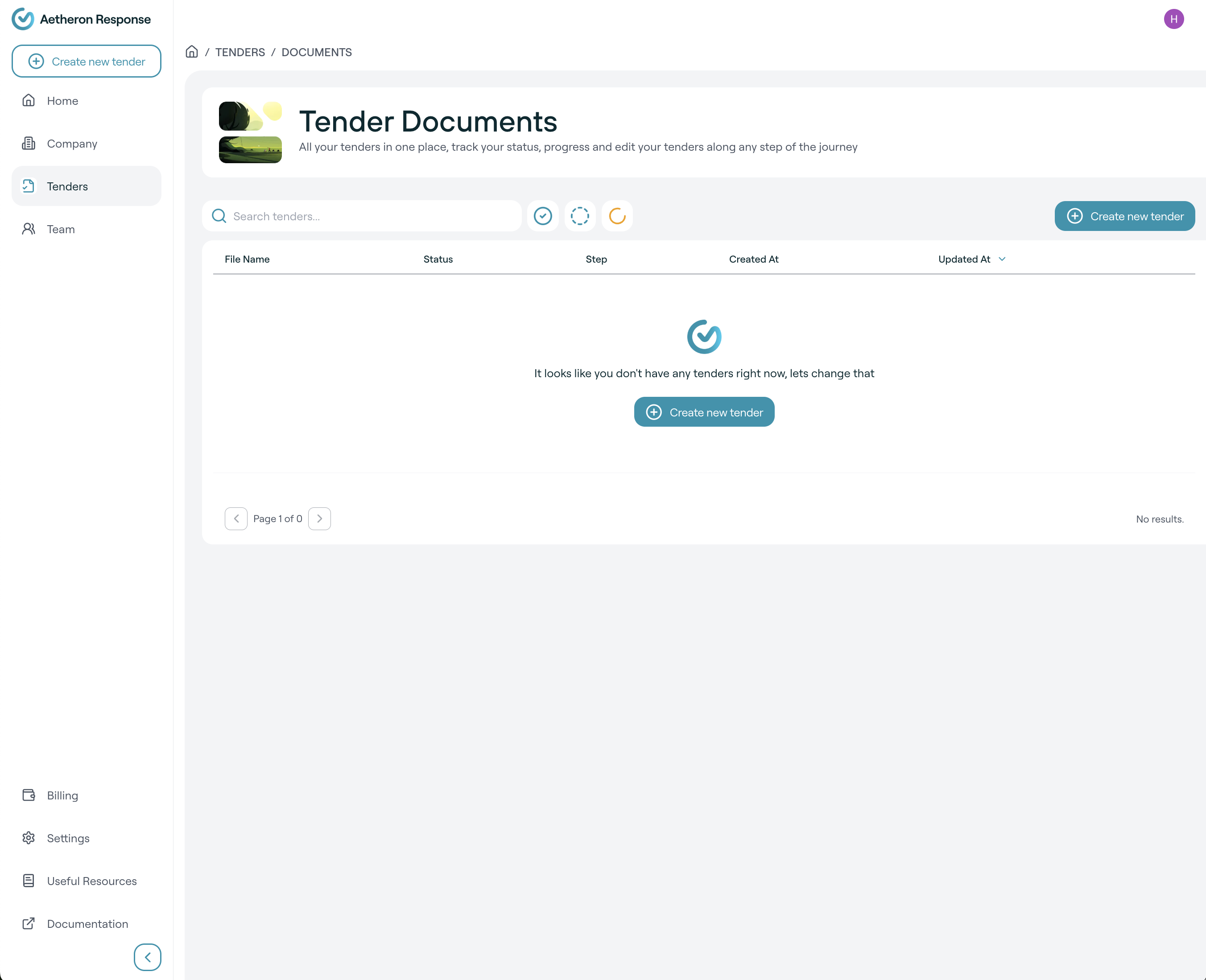Screen dimensions: 1206x980
Task: Sort by Updated At column arrow
Action: coord(1002,259)
